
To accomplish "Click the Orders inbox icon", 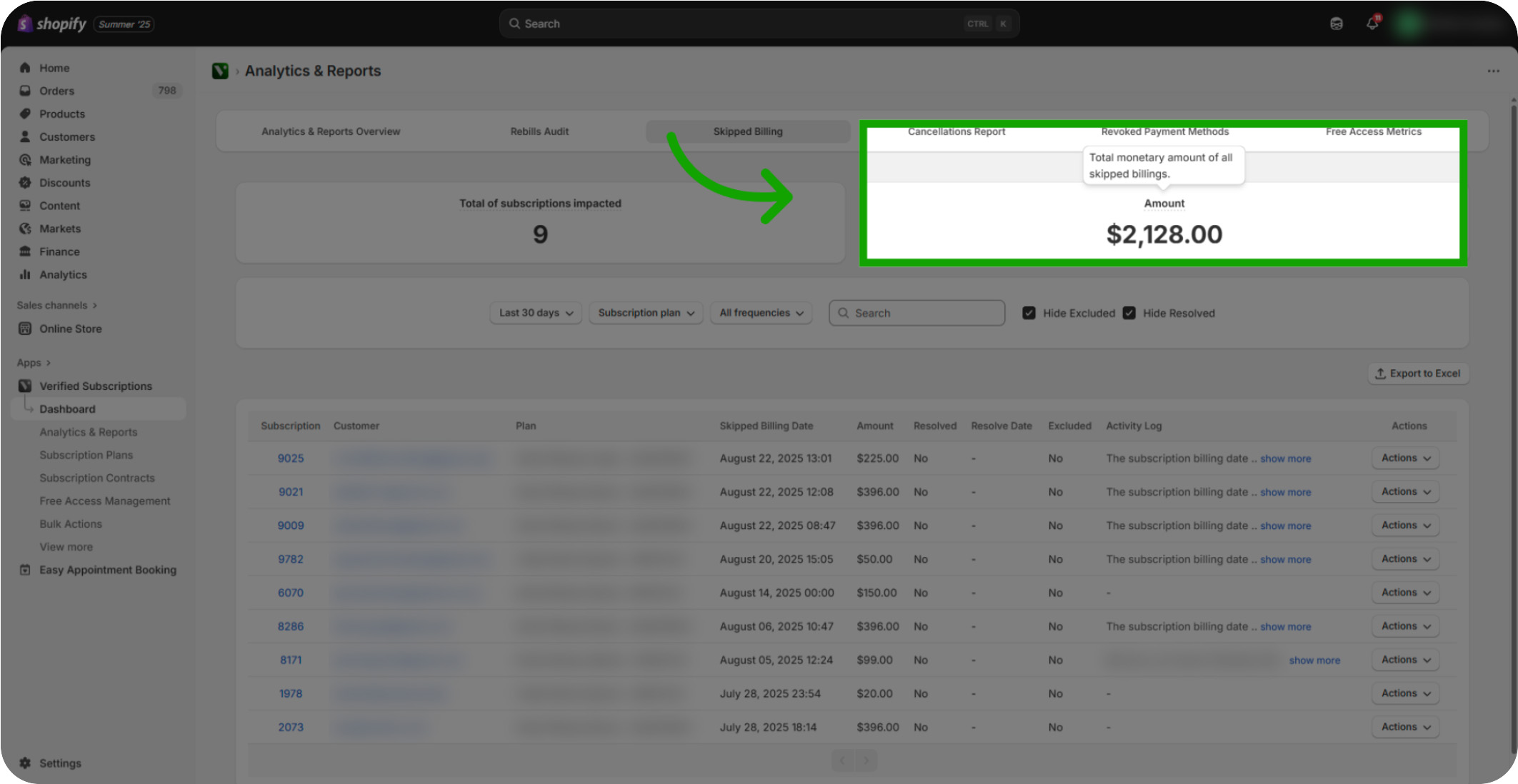I will [25, 91].
